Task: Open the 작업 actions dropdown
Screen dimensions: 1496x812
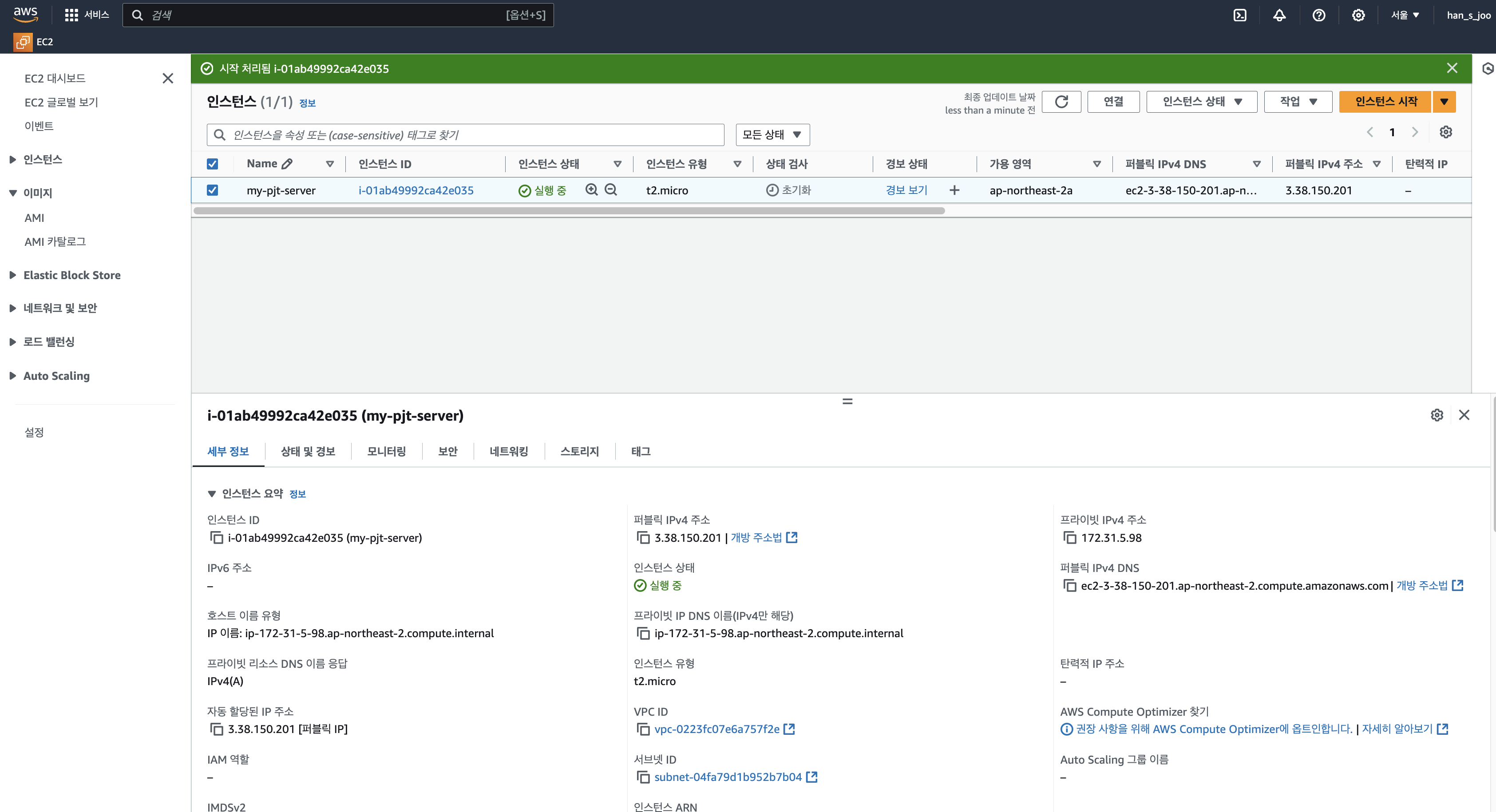Action: [1298, 102]
